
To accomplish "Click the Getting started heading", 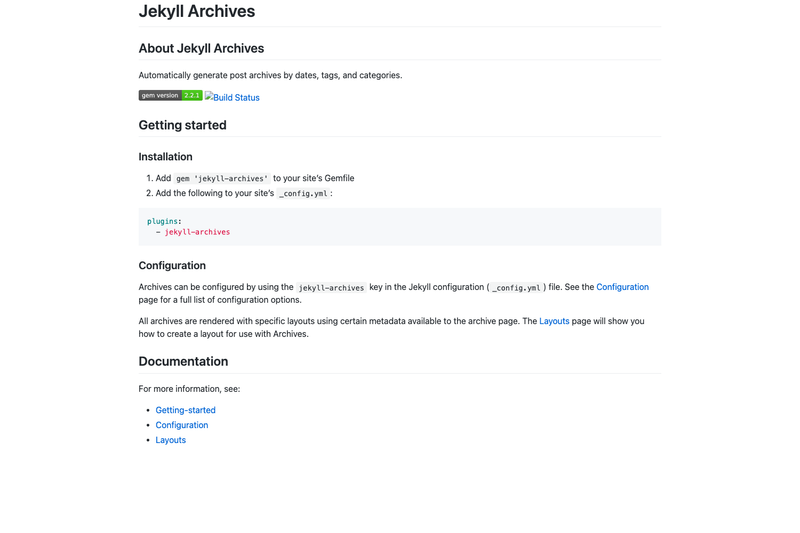I will tap(182, 125).
